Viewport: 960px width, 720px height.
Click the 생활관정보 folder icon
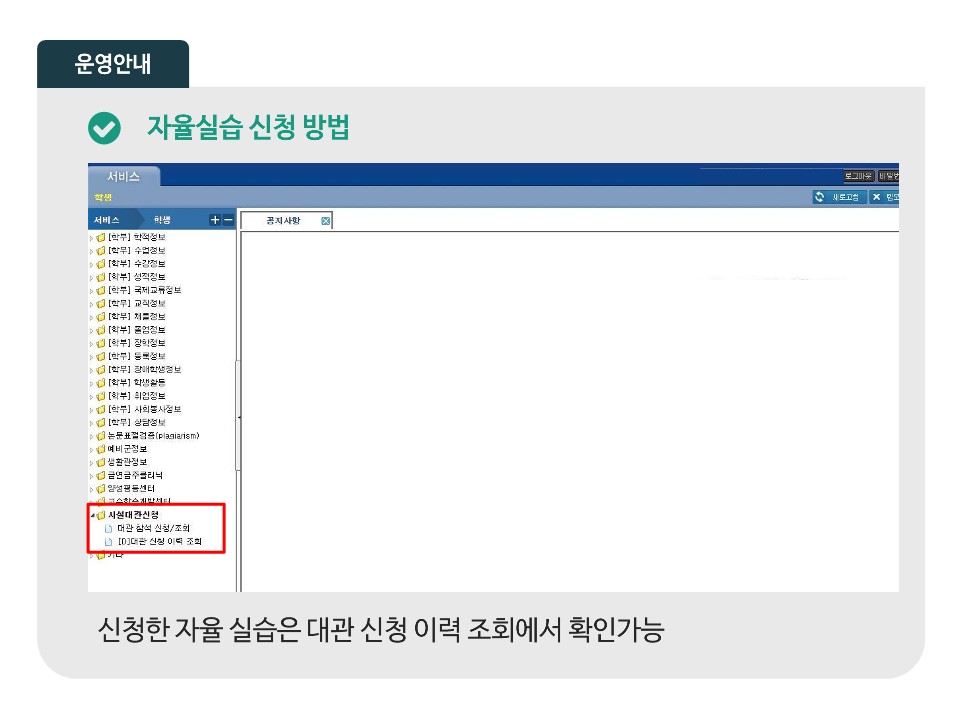point(100,462)
